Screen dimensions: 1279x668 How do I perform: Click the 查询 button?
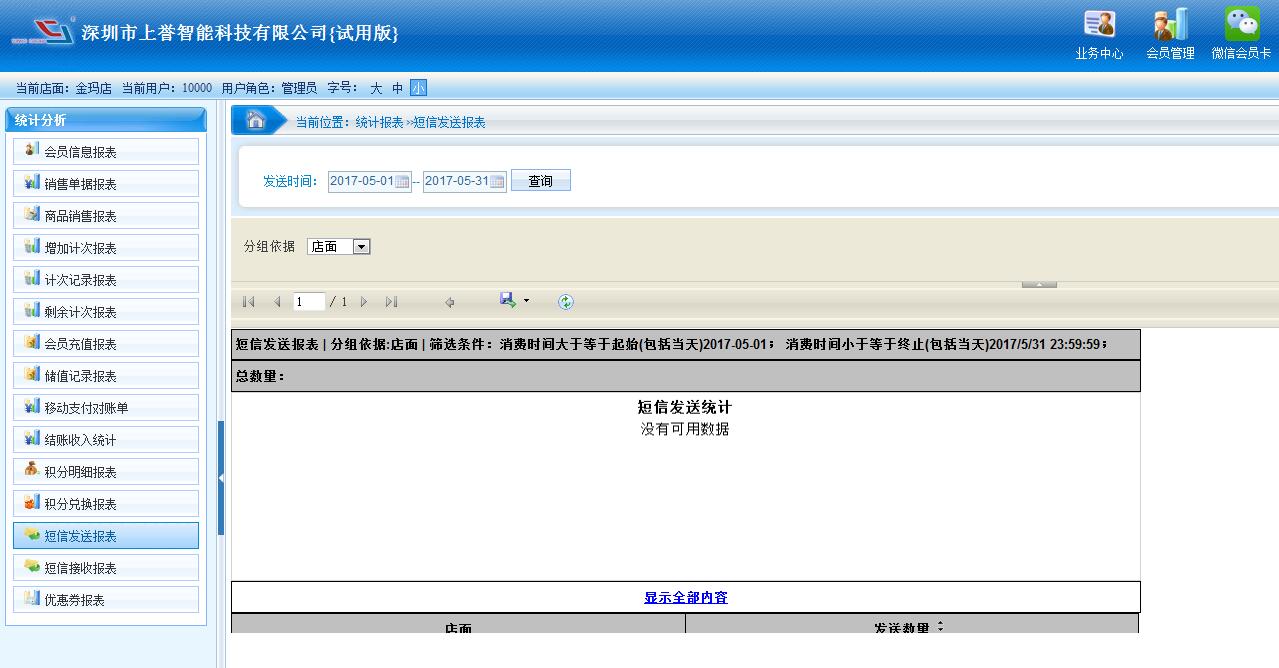click(540, 181)
